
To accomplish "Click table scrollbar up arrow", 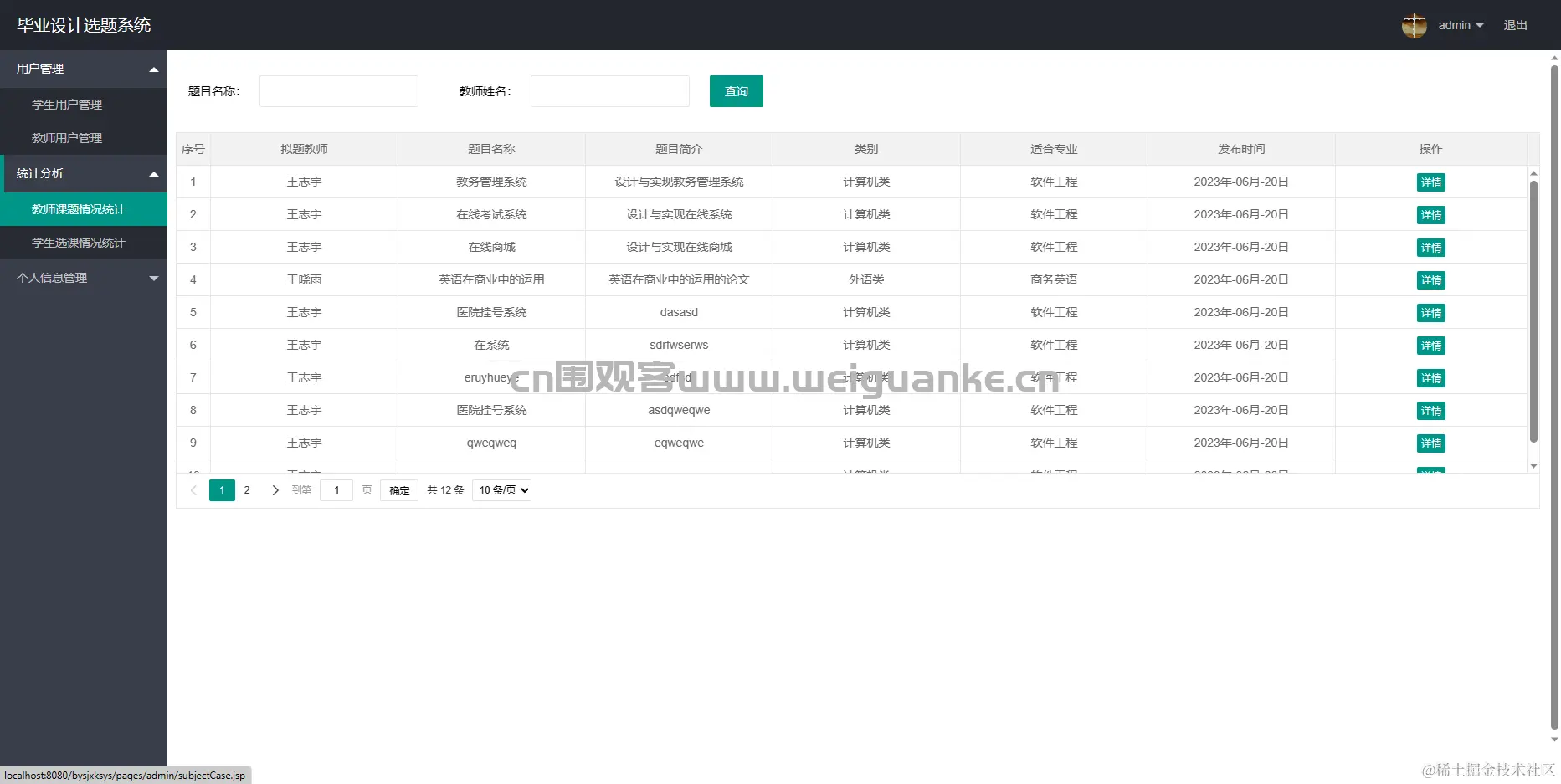I will click(1533, 173).
